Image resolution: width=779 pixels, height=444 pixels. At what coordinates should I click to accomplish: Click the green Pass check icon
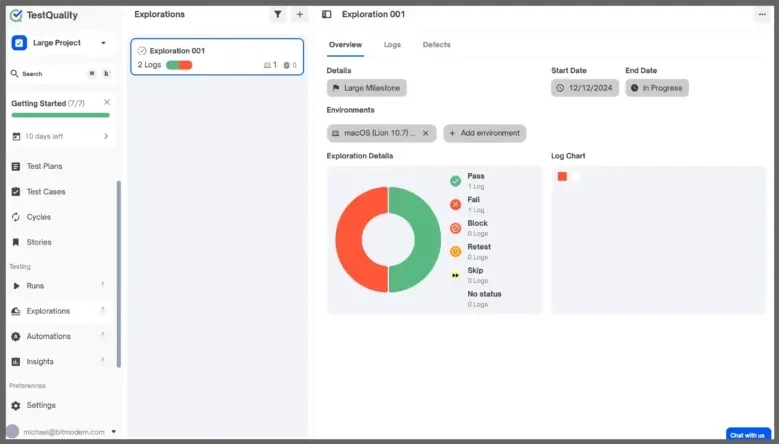pos(456,181)
